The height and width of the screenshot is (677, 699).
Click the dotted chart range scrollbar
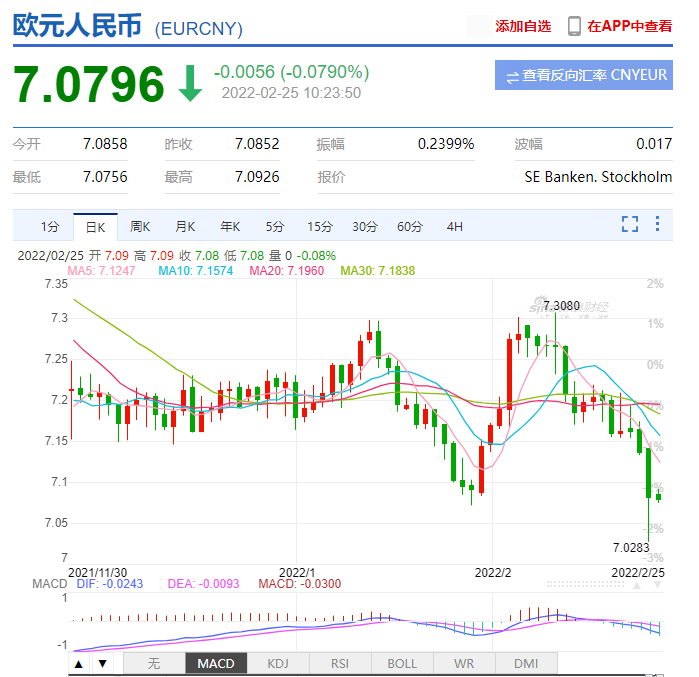(585, 584)
